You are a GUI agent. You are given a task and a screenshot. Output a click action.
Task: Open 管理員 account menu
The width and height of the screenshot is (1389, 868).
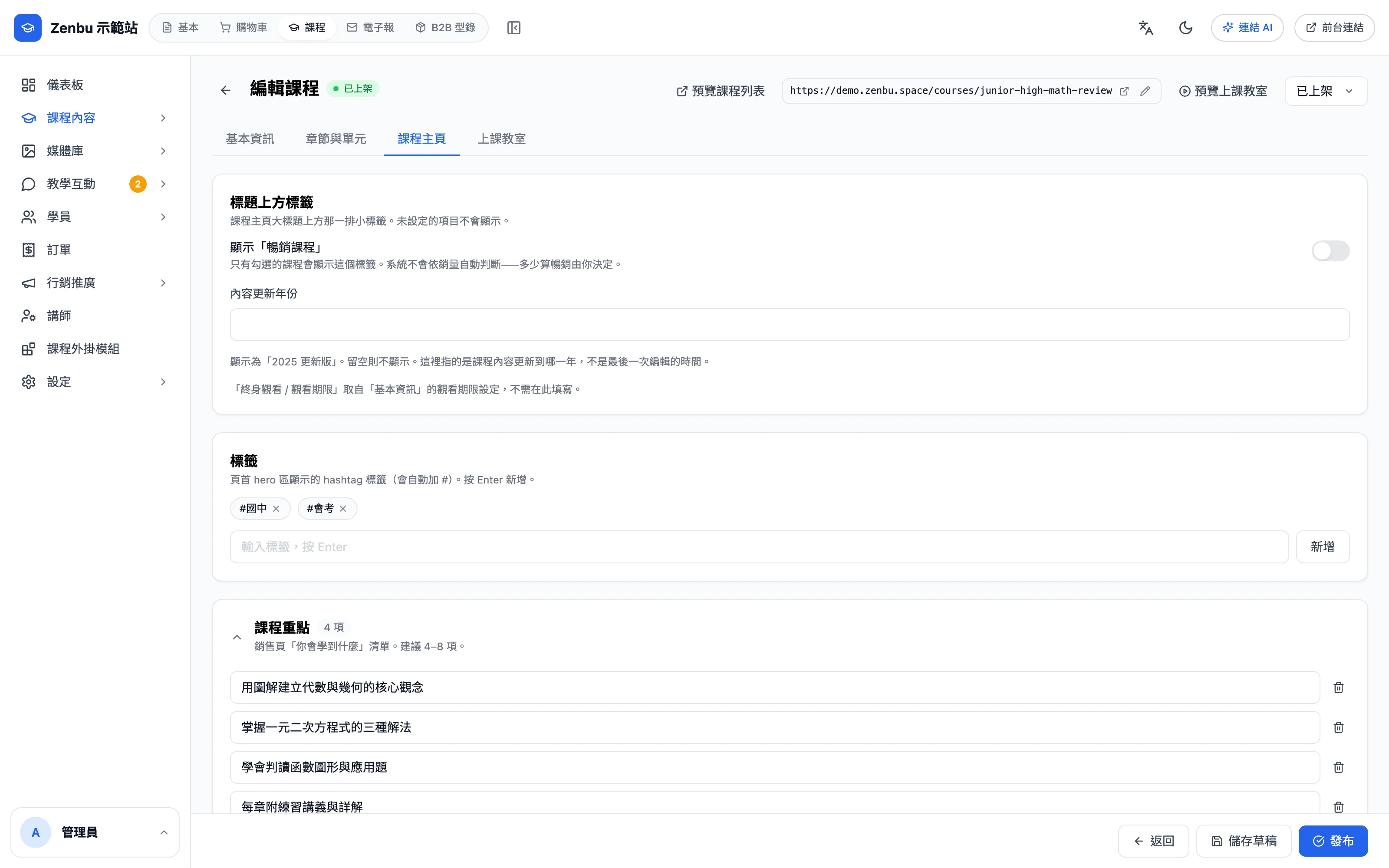pyautogui.click(x=95, y=832)
